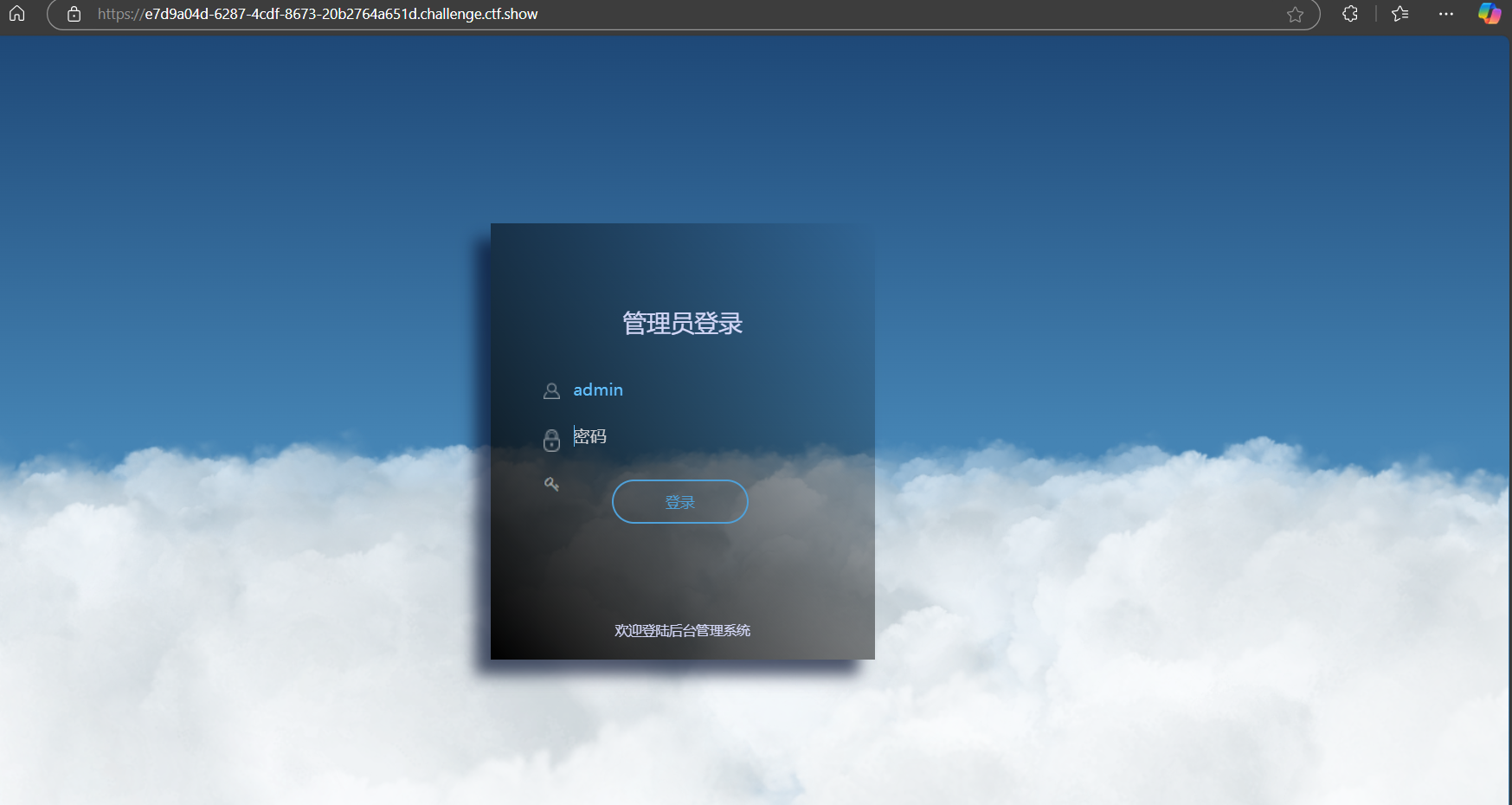The height and width of the screenshot is (805, 1512).
Task: Click empty address bar space right of the URL
Action: tap(909, 14)
